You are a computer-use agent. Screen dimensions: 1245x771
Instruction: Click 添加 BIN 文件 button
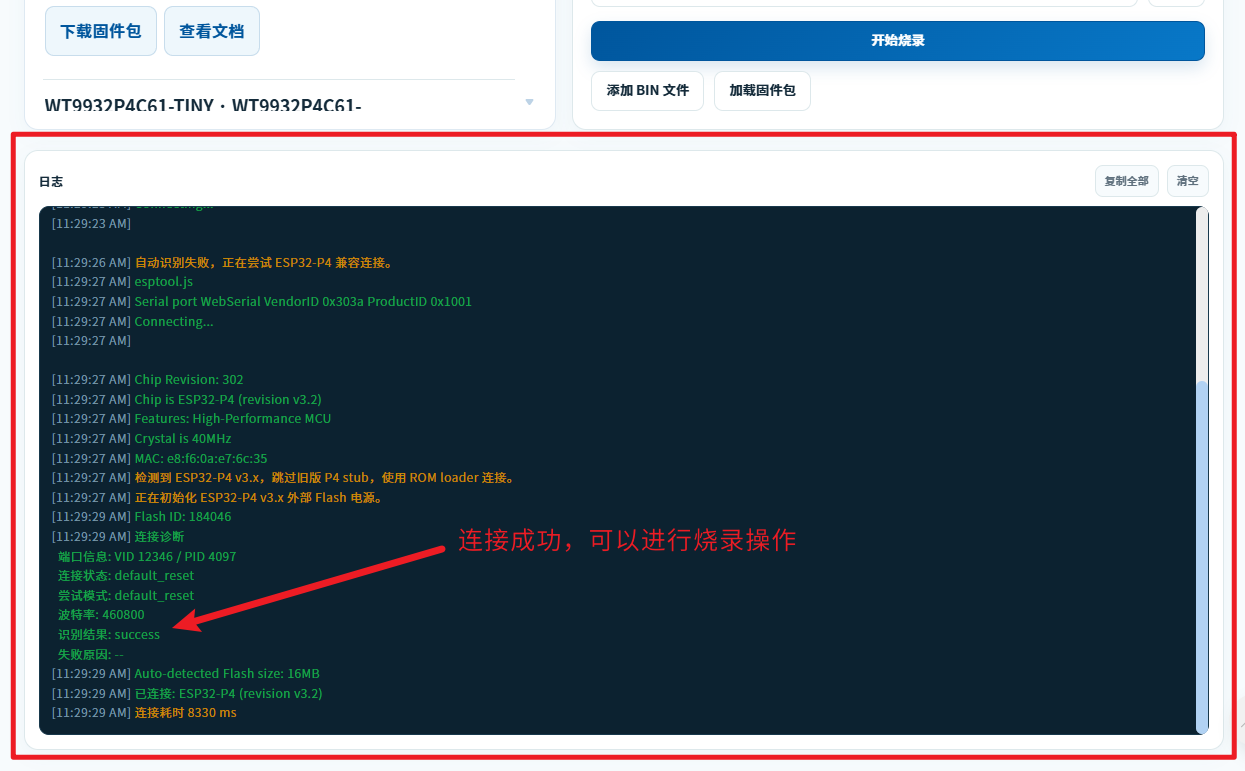coord(648,90)
